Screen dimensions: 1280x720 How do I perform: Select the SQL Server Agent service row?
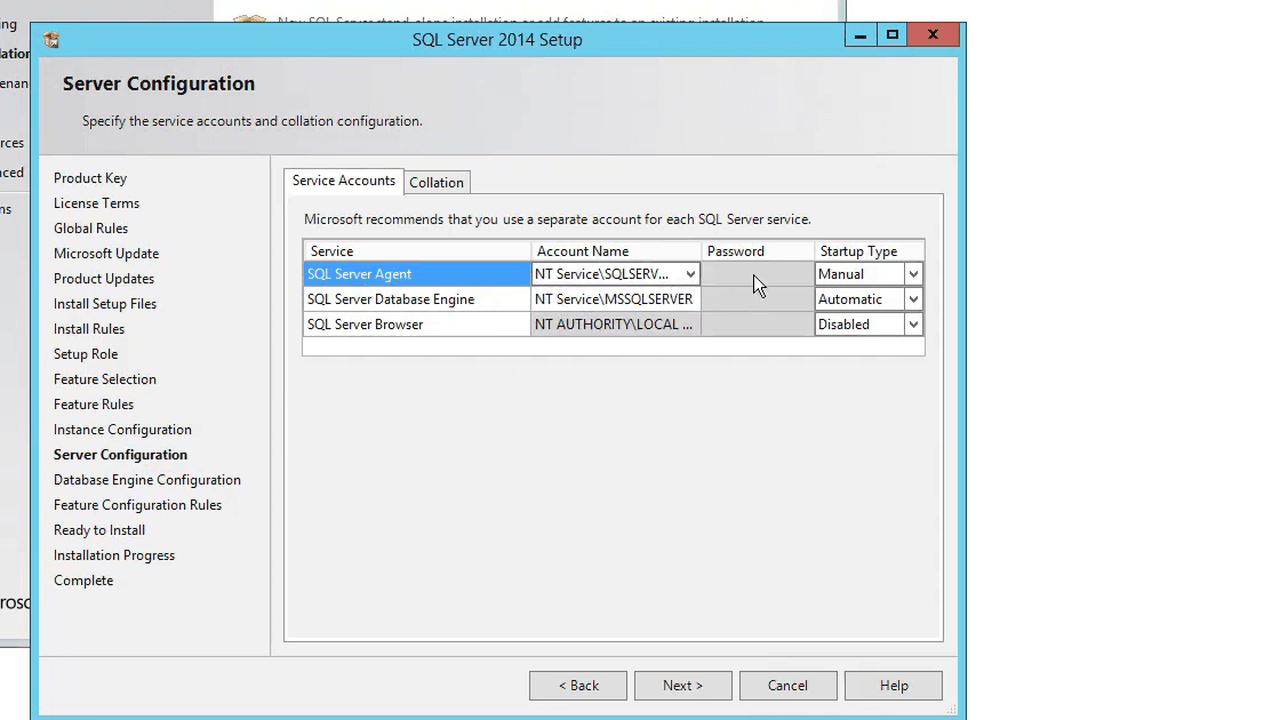coord(417,274)
